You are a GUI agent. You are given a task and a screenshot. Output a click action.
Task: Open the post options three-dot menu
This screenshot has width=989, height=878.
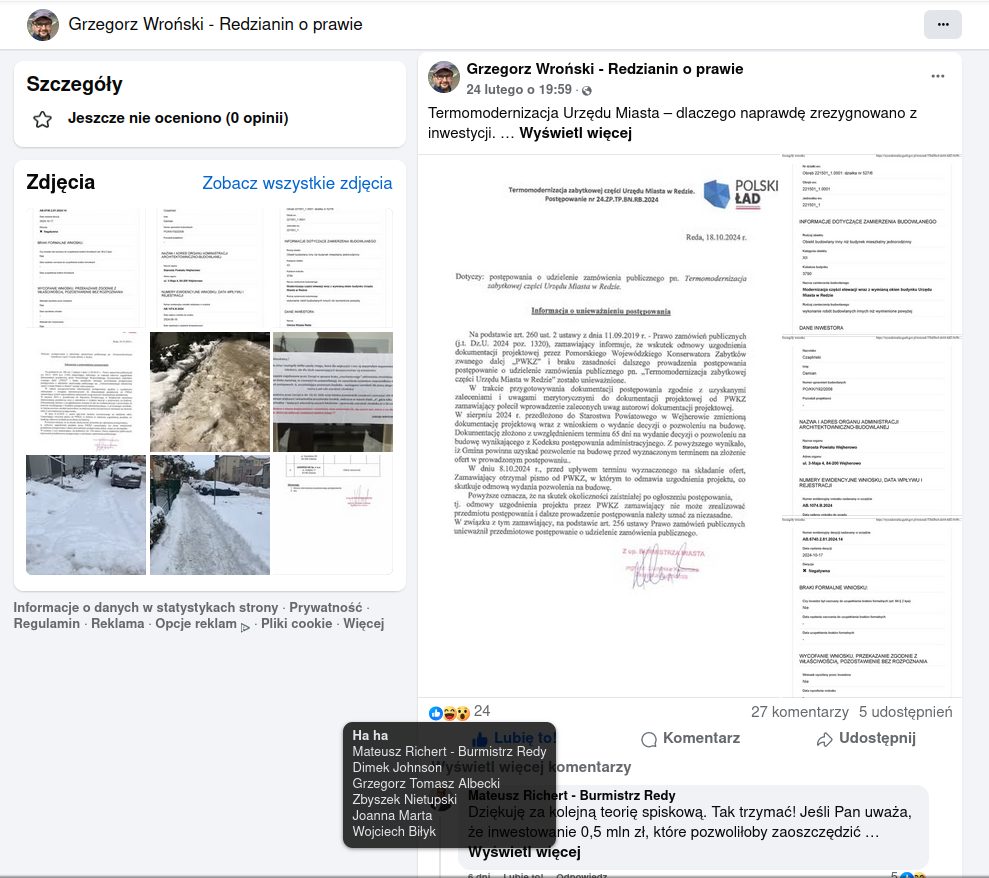[937, 77]
